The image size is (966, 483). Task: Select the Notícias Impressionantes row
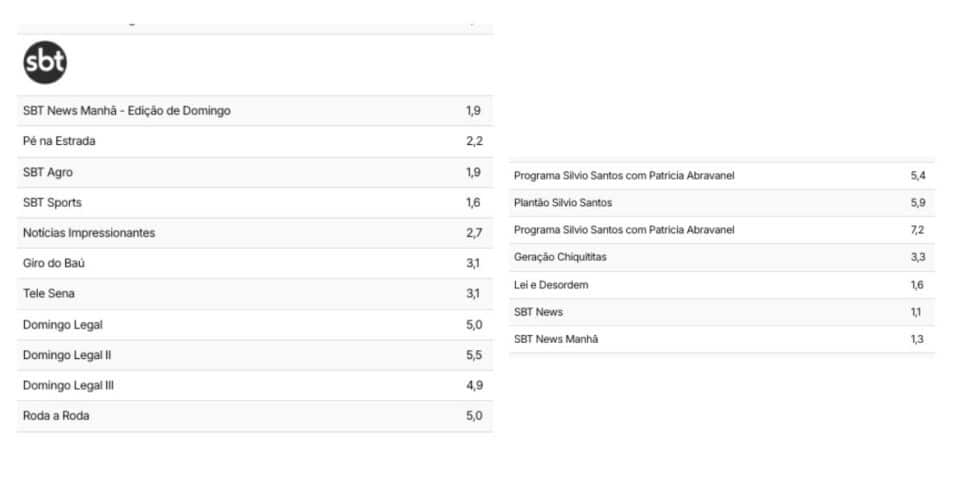pos(255,233)
